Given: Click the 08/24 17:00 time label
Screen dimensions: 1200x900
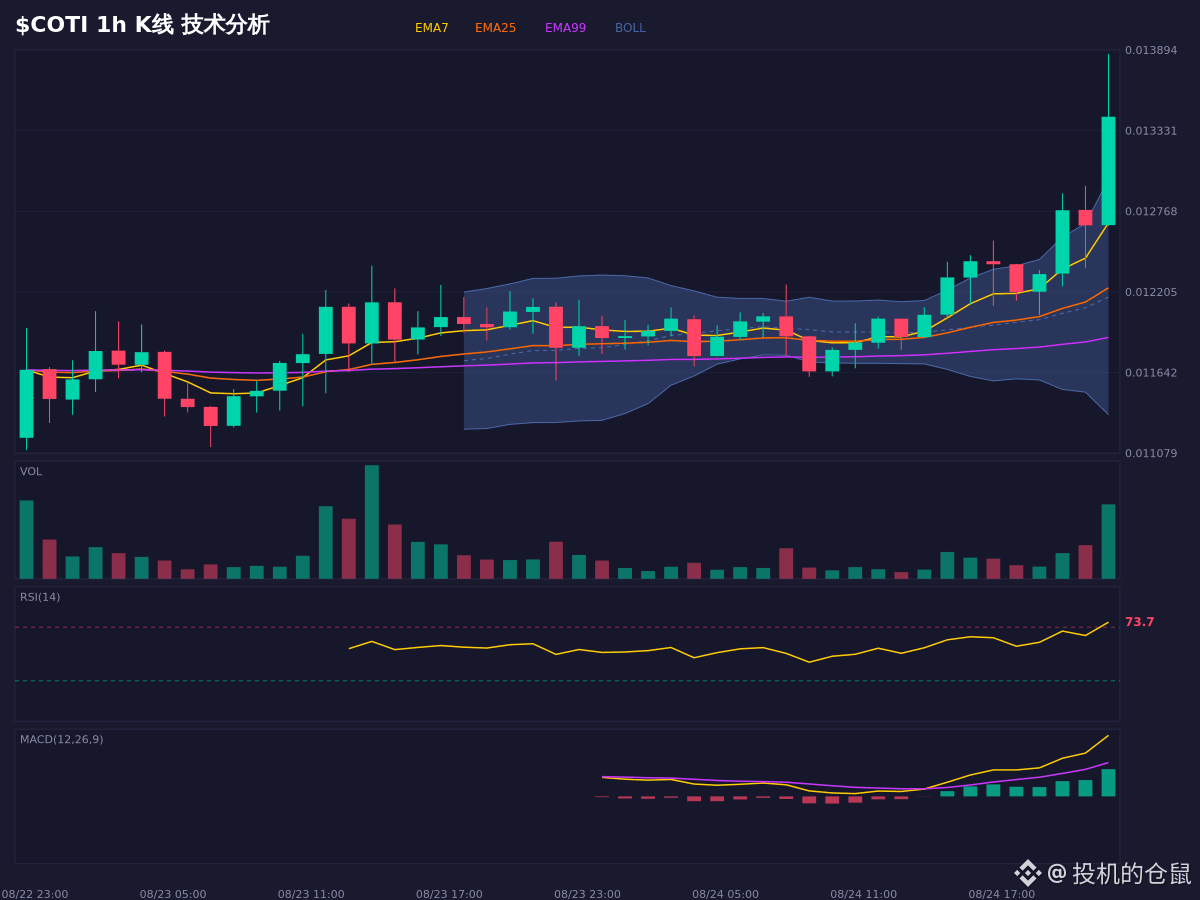Looking at the screenshot, I should click(1002, 894).
